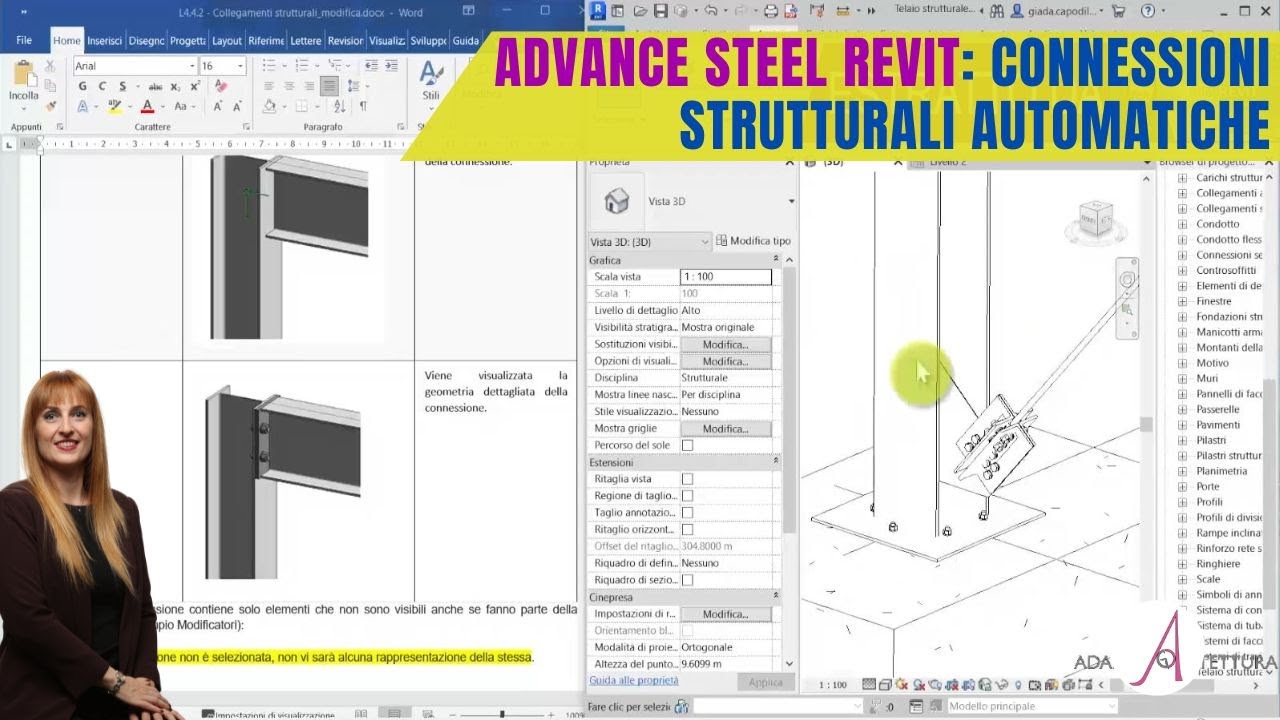The image size is (1280, 720).
Task: Toggle the Percorso del sole checkbox
Action: click(687, 445)
